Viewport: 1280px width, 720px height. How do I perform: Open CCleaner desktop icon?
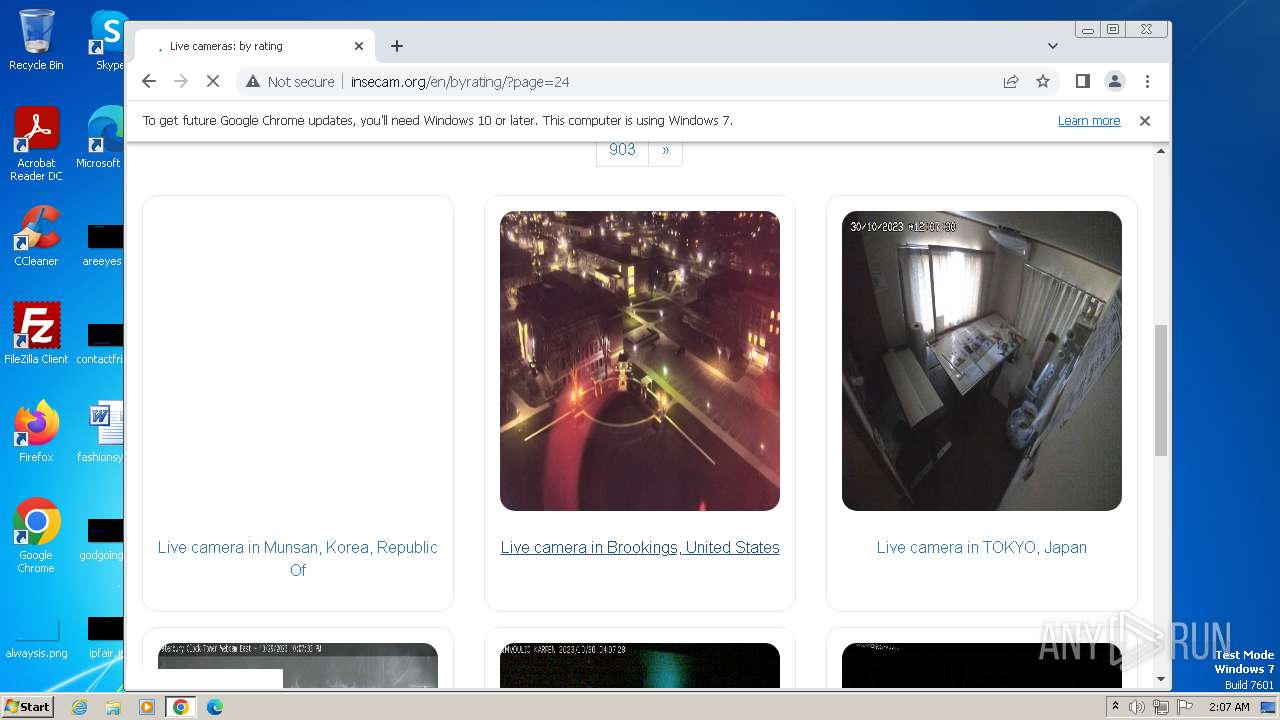(36, 236)
